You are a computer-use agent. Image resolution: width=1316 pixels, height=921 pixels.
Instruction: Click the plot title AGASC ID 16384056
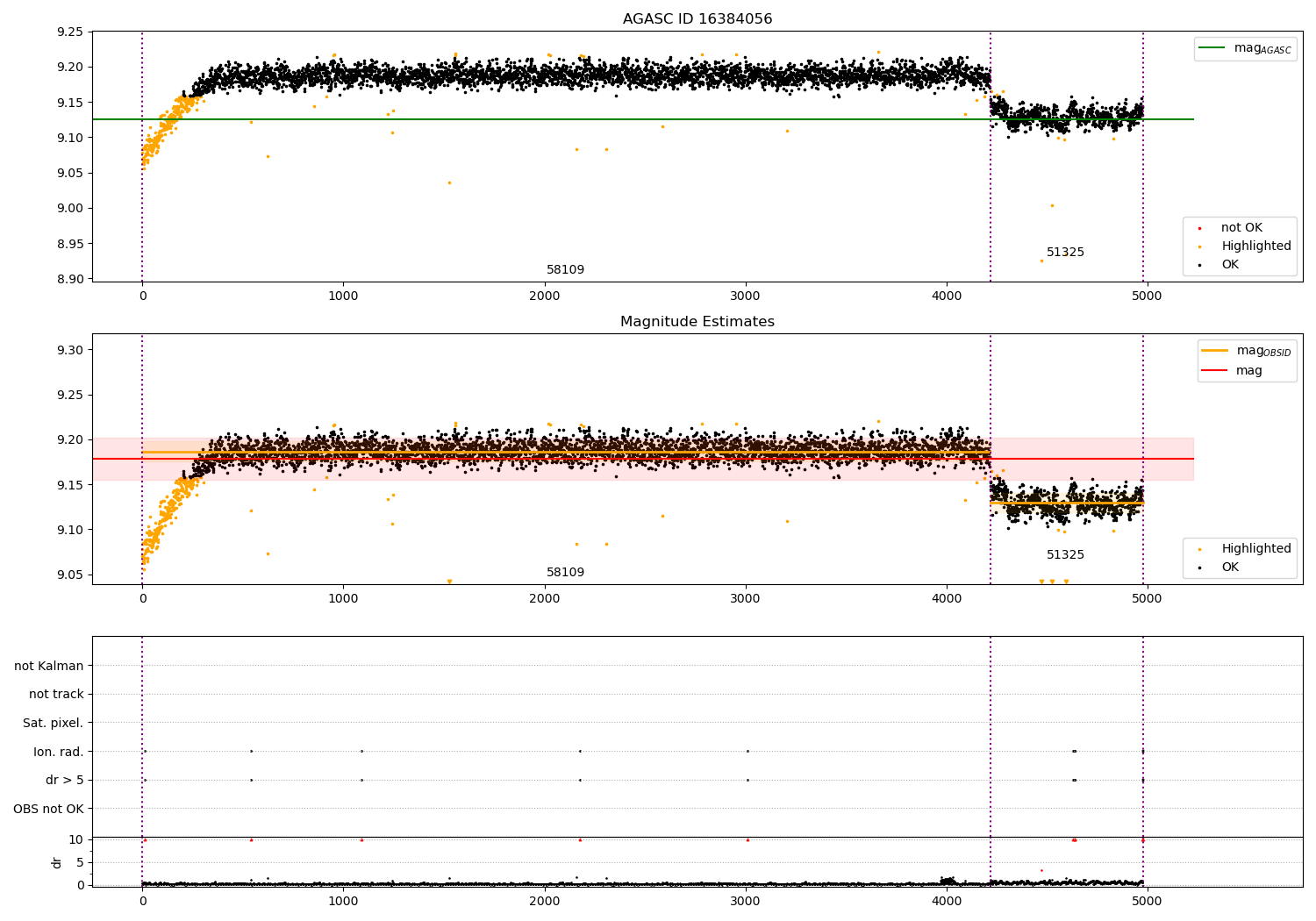click(697, 19)
